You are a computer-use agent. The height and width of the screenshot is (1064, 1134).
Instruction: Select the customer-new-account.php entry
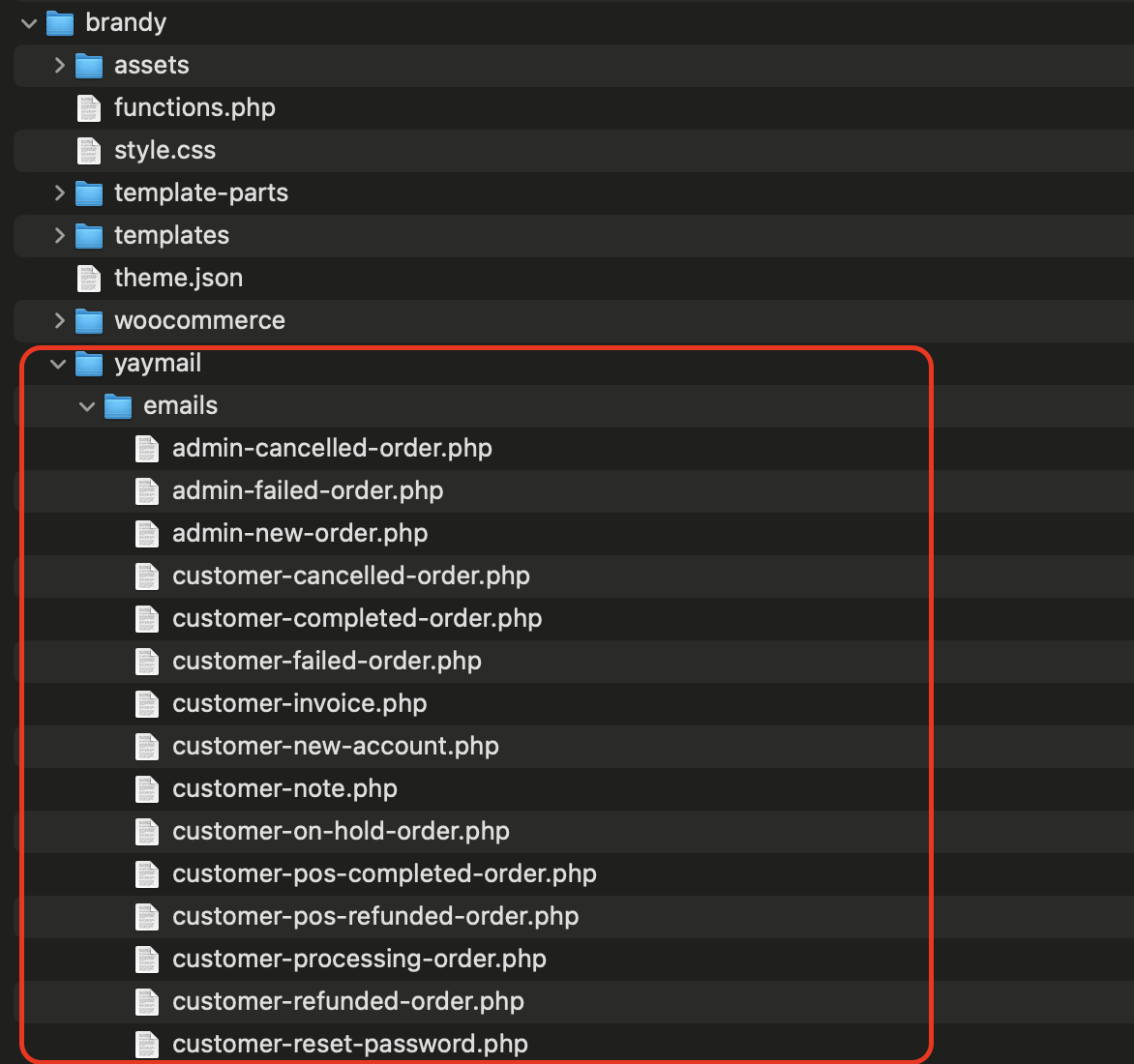336,747
